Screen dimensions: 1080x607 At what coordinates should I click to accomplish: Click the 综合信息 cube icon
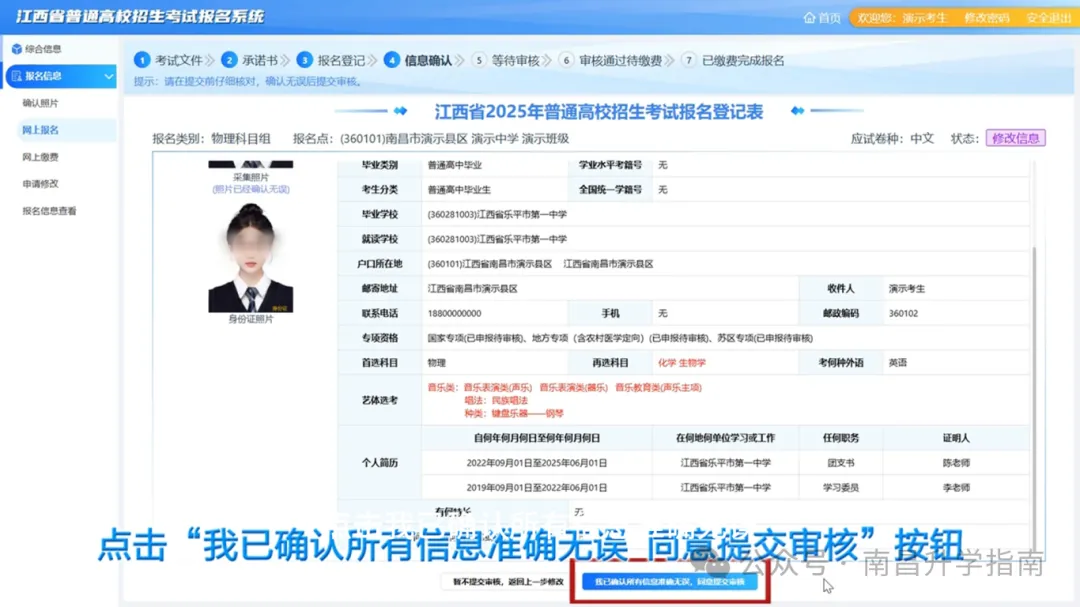click(17, 49)
